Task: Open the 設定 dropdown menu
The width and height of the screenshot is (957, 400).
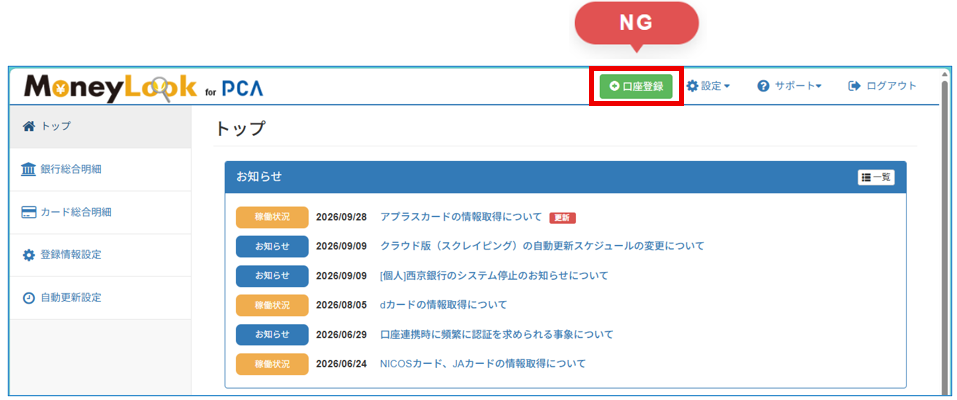Action: point(708,86)
